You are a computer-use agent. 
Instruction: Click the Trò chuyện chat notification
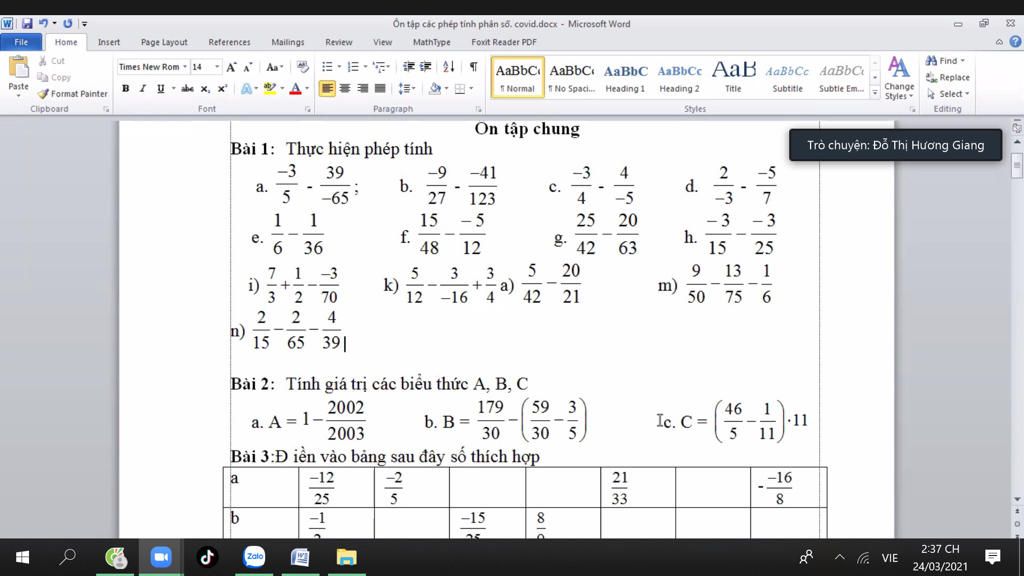tap(895, 145)
